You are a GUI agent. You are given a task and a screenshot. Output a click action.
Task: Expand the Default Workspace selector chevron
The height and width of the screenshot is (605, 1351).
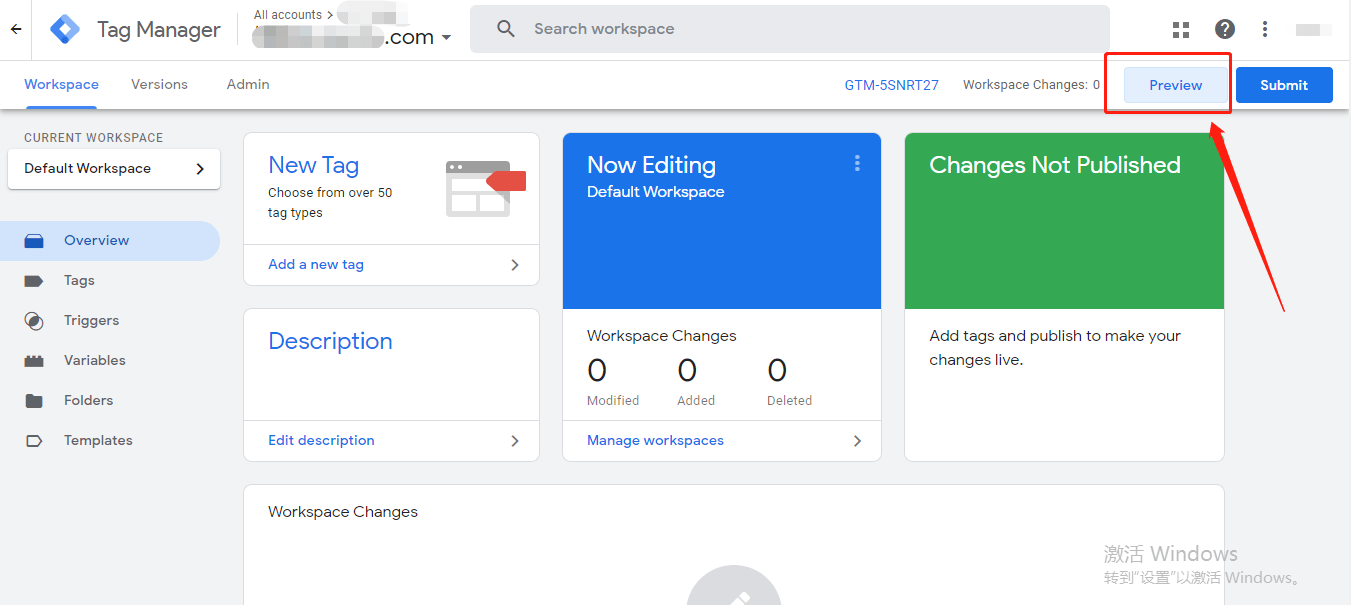tap(200, 169)
